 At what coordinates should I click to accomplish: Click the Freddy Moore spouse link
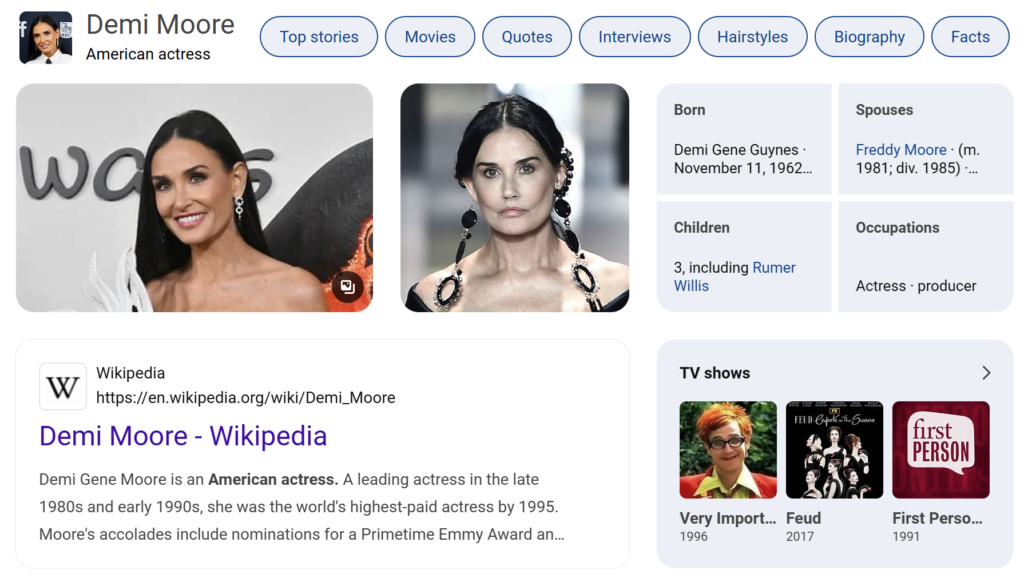pos(900,150)
